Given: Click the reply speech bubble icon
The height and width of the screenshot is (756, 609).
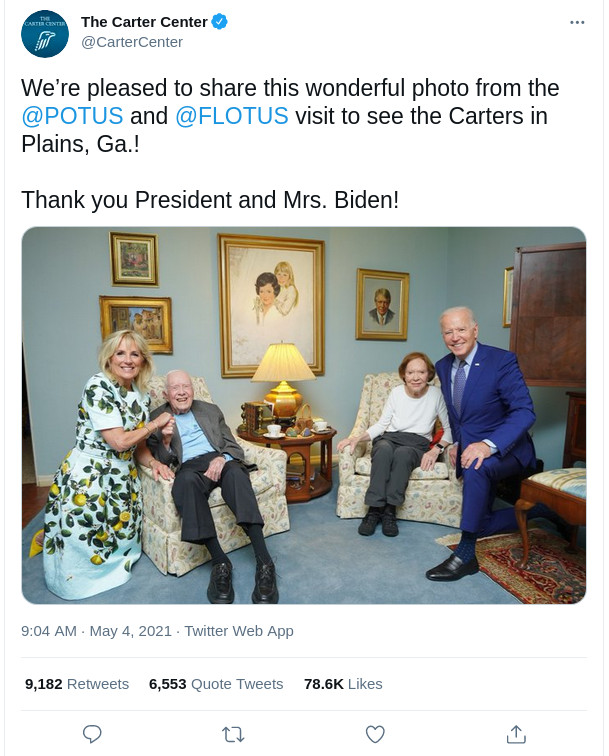Looking at the screenshot, I should coord(92,734).
